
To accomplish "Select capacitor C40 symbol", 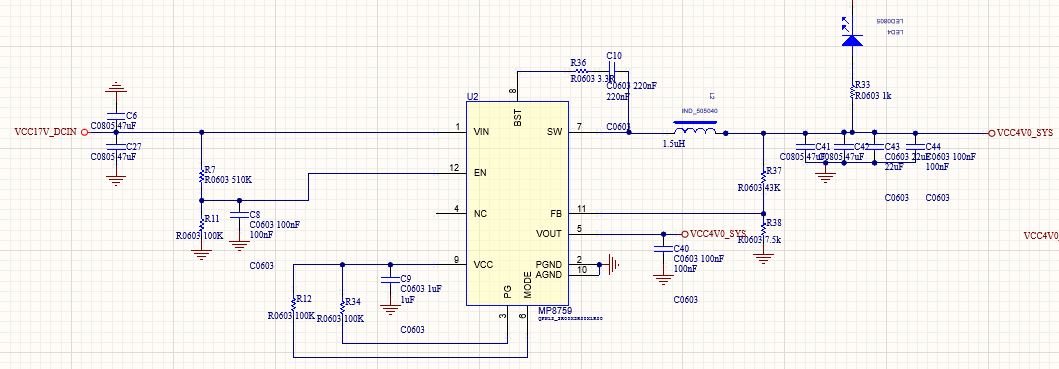I will pyautogui.click(x=663, y=249).
